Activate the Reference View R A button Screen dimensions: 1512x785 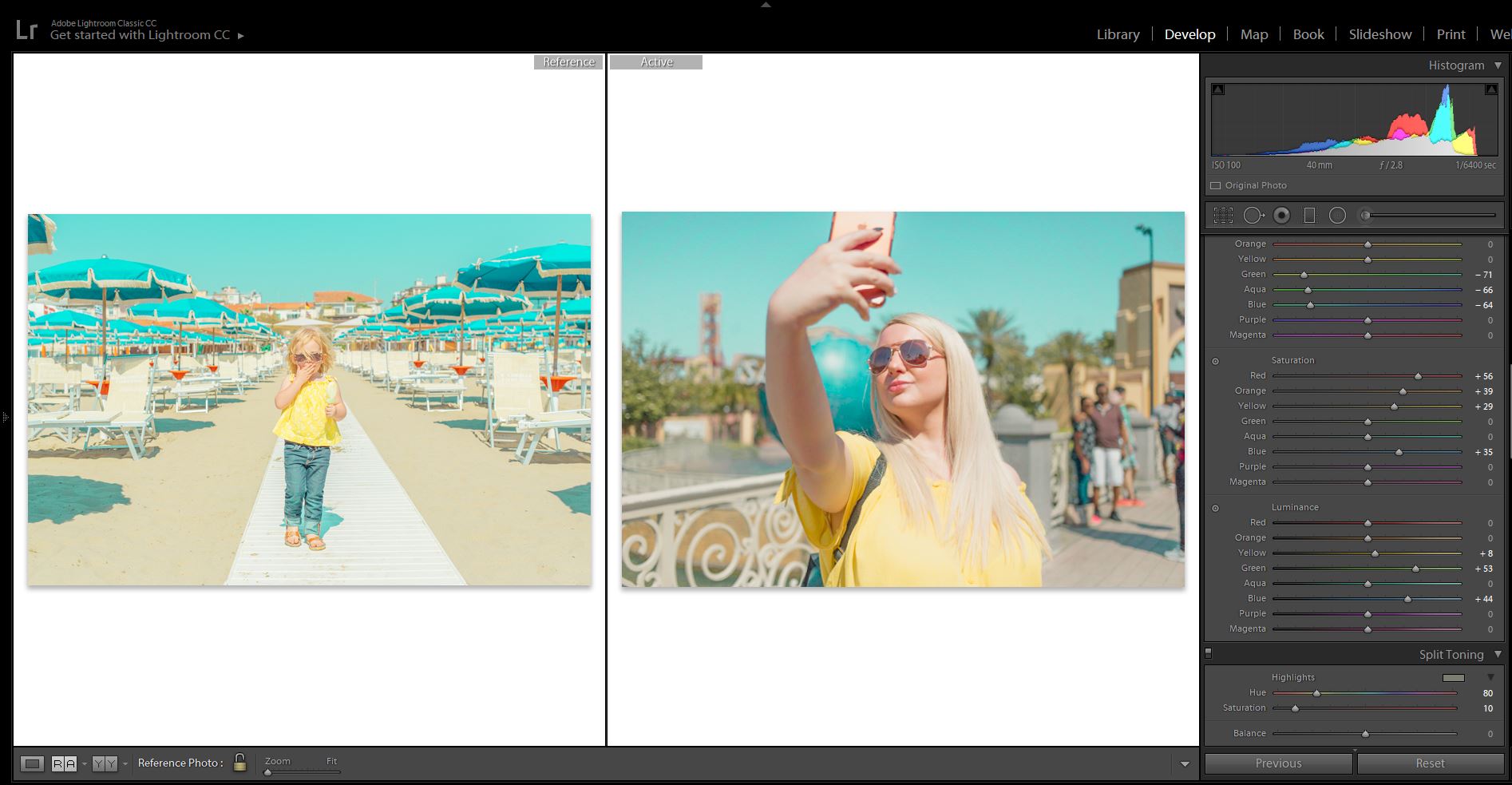64,763
